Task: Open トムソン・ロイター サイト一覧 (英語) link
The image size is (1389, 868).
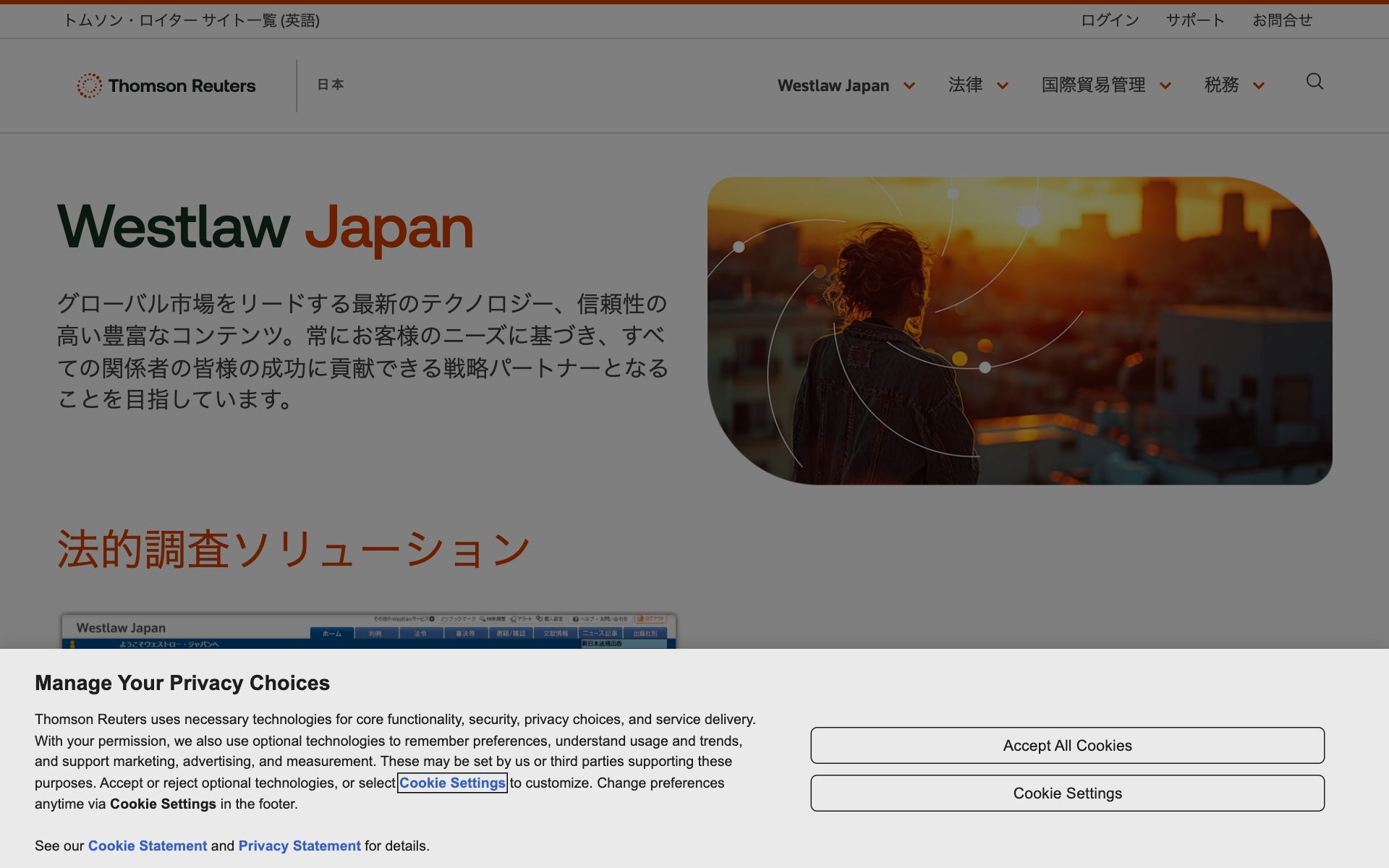Action: [192, 20]
